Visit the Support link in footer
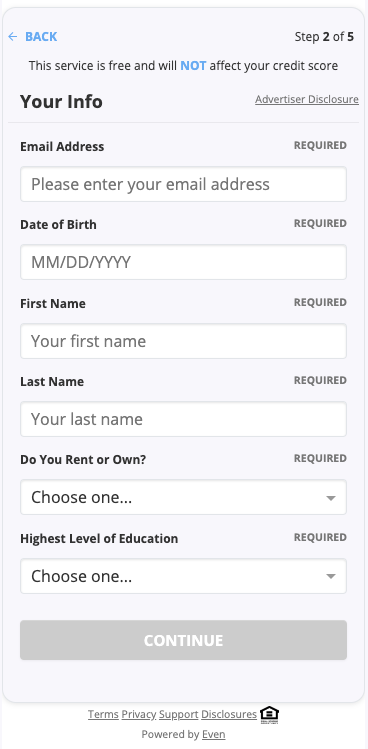 (179, 714)
